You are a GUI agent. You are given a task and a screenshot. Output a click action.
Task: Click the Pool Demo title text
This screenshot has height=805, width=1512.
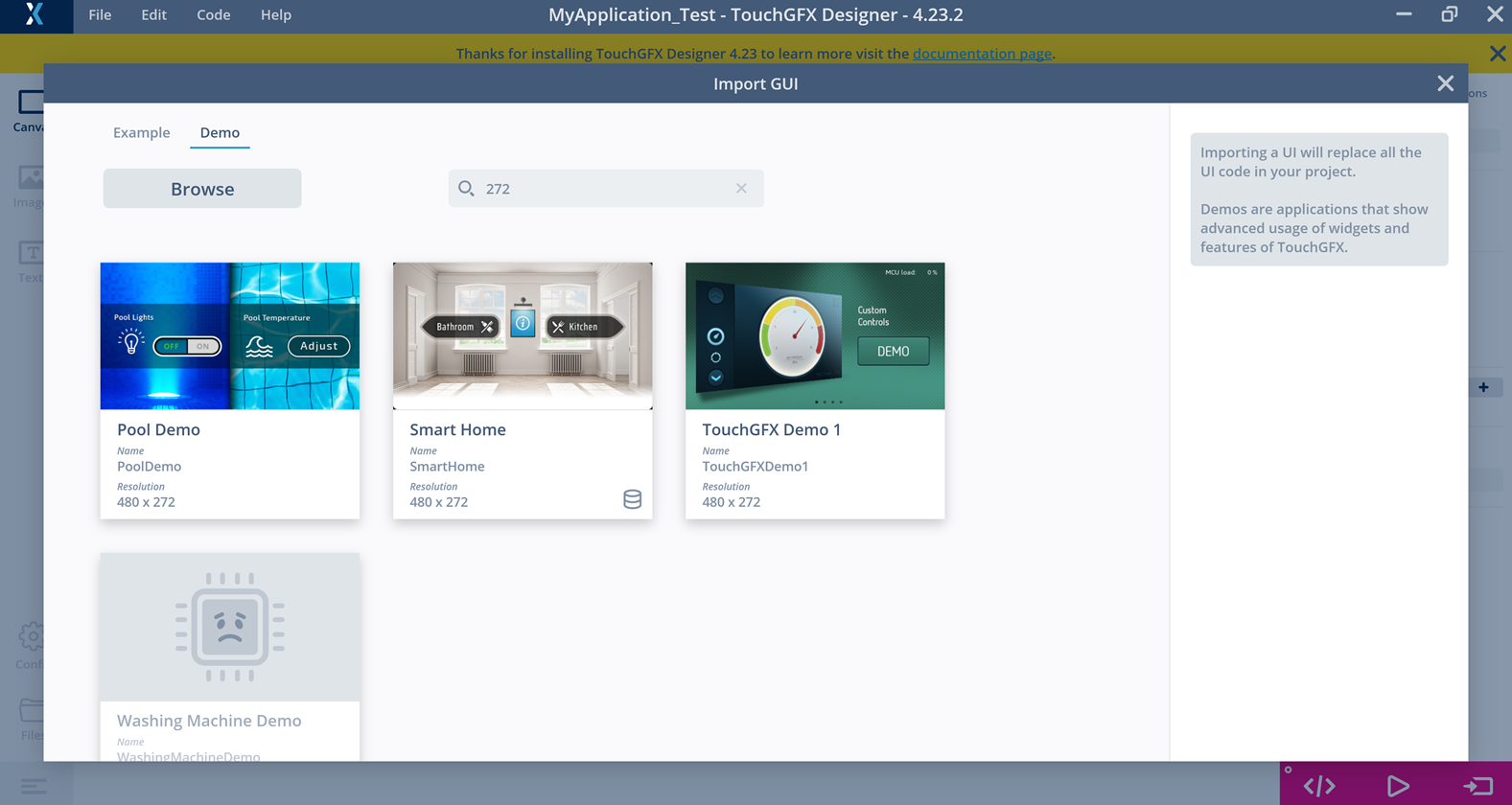point(158,429)
